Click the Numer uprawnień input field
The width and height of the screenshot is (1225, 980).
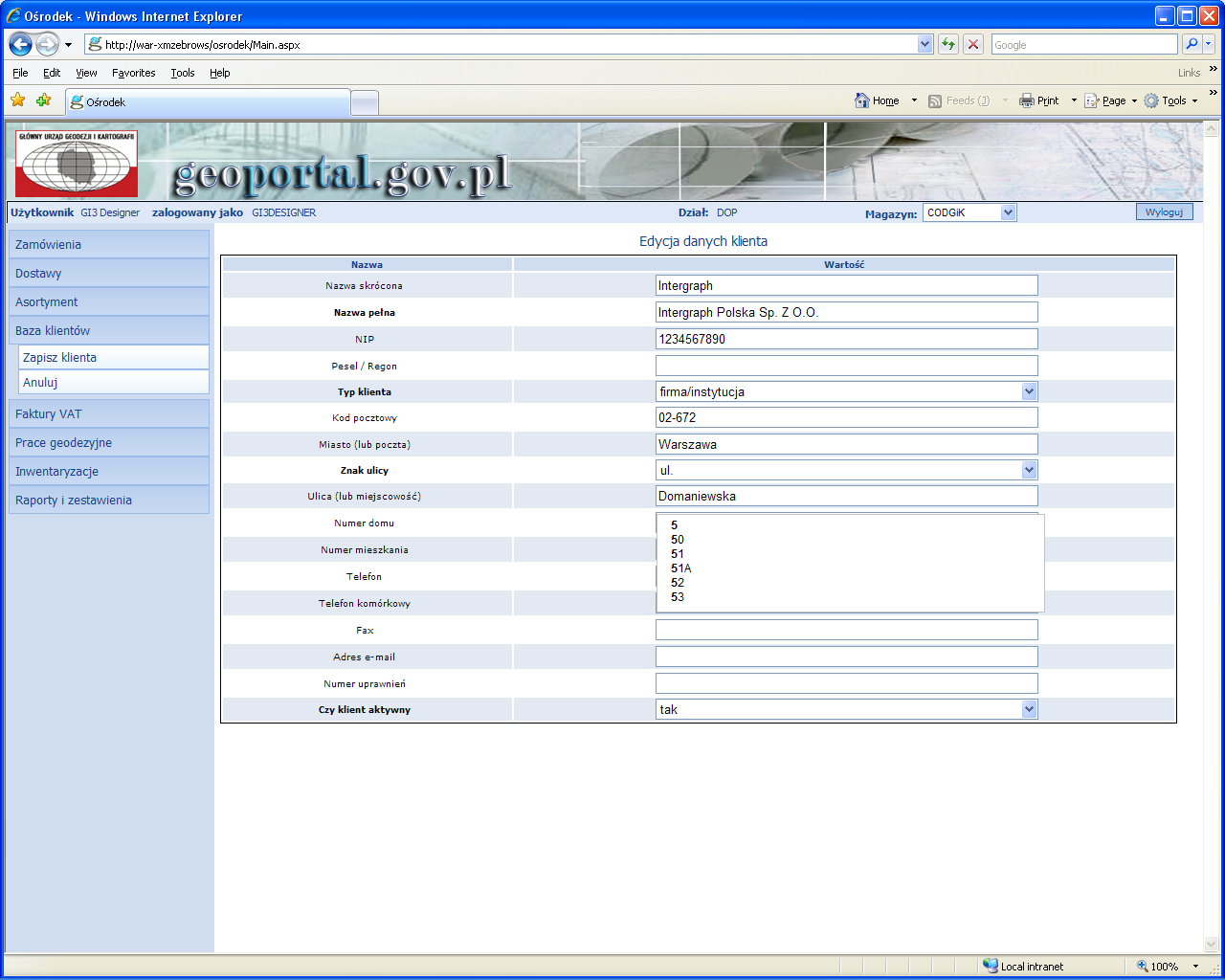coord(846,683)
